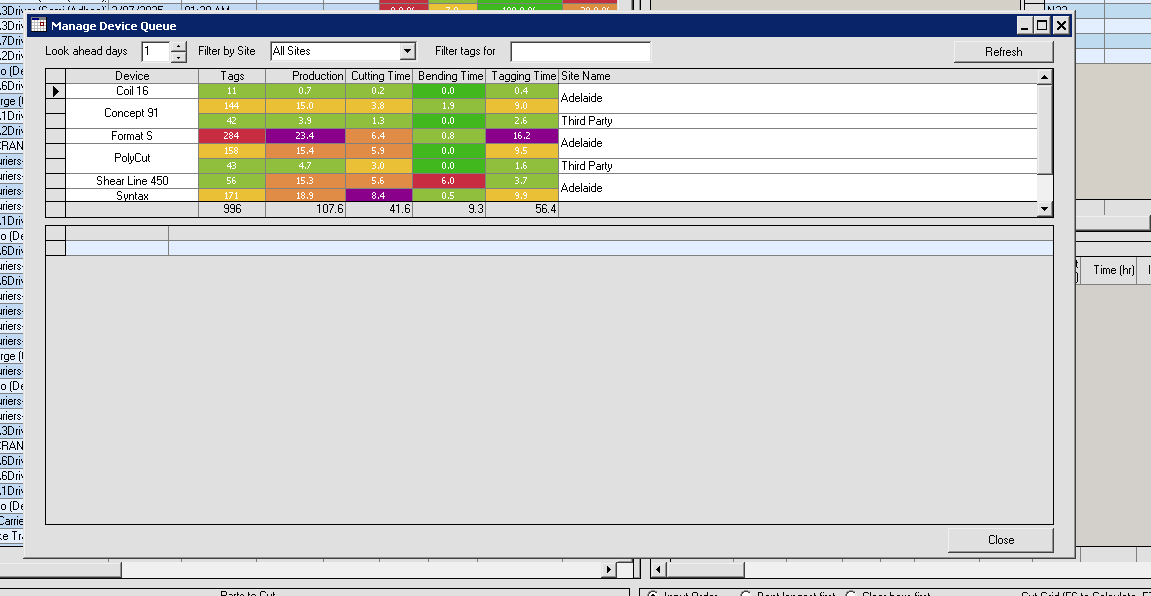The width and height of the screenshot is (1151, 596).
Task: Click the Close button at the dialog bottom
Action: pyautogui.click(x=1001, y=539)
